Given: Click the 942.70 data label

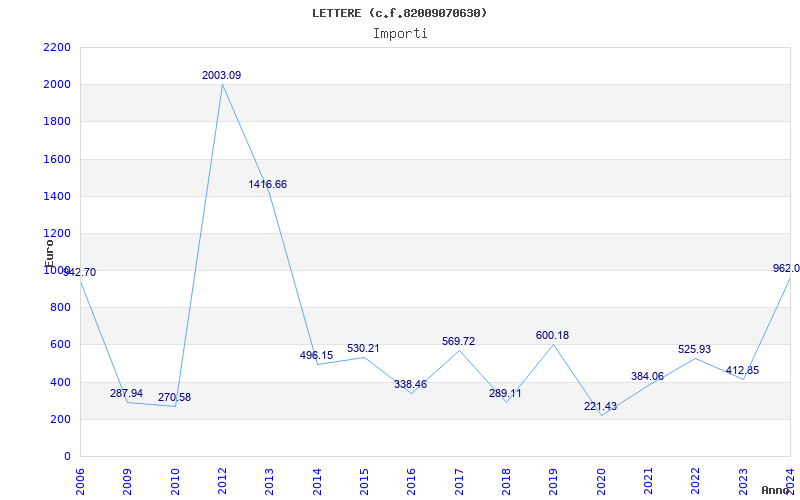Looking at the screenshot, I should (79, 272).
